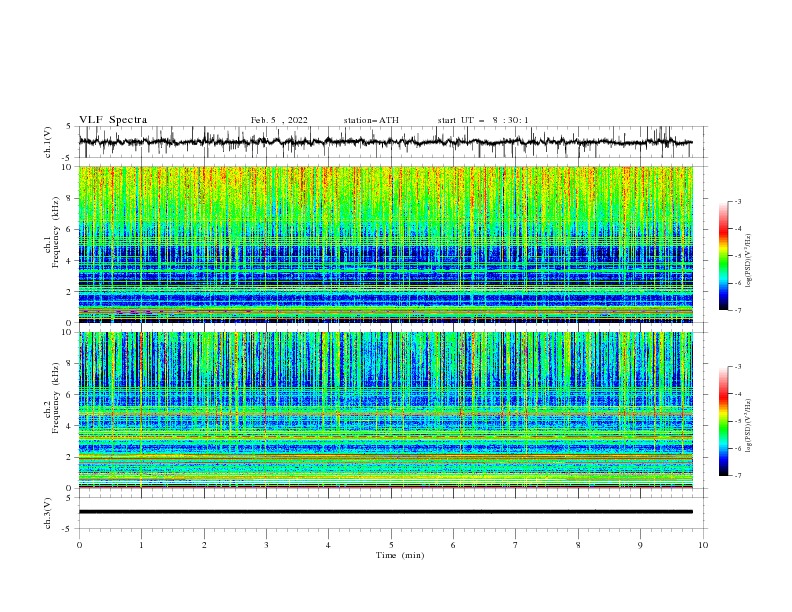Select the "start UT = 8 :30: 1" text
The width and height of the screenshot is (792, 612).
click(483, 120)
